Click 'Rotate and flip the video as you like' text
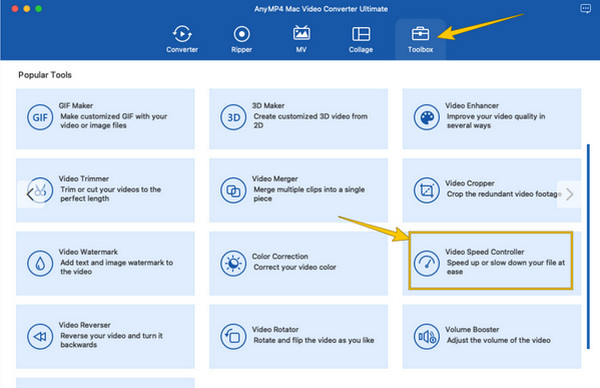Viewport: 600px width, 388px height. tap(314, 340)
